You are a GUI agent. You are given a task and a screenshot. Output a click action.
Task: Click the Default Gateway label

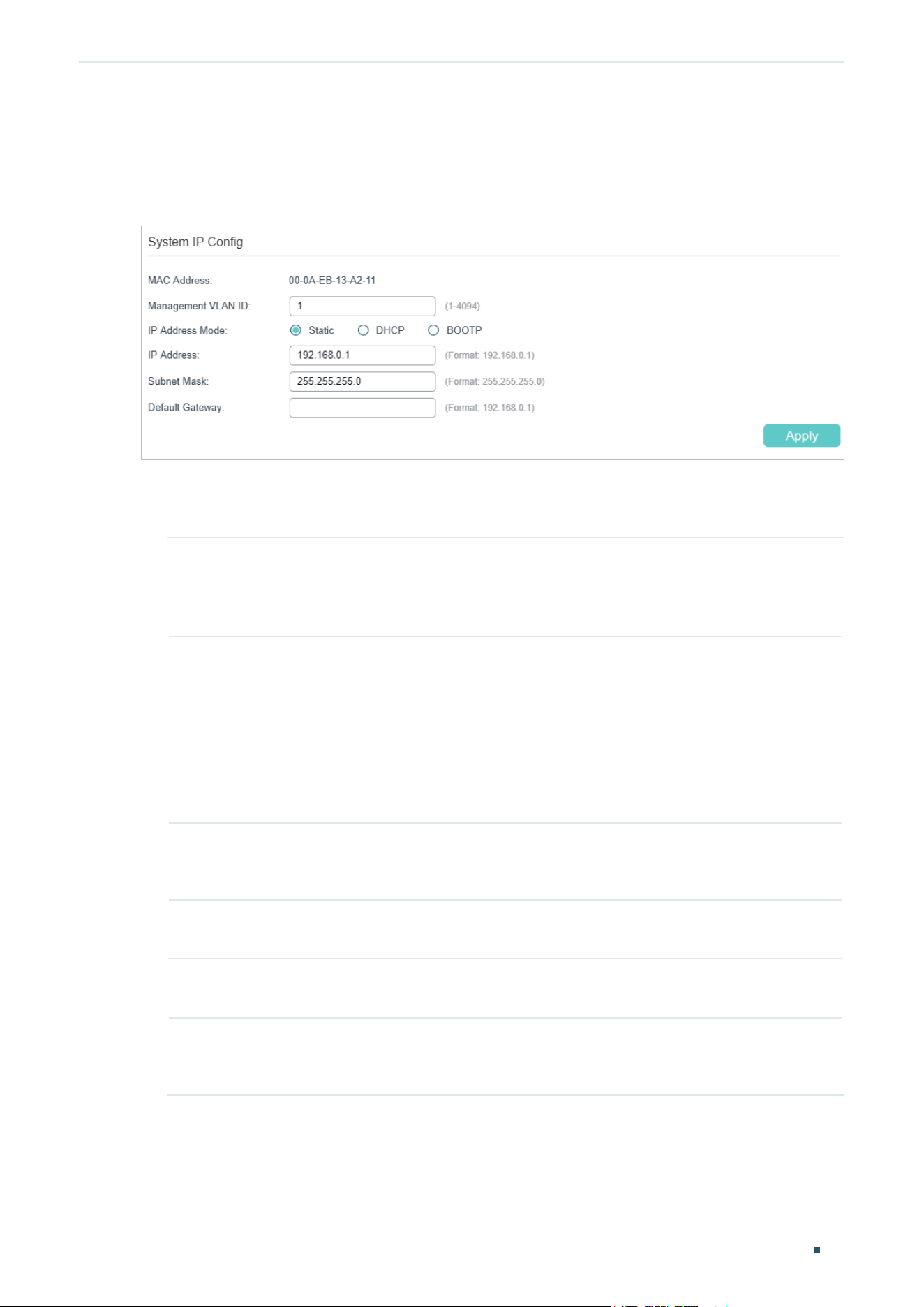186,408
